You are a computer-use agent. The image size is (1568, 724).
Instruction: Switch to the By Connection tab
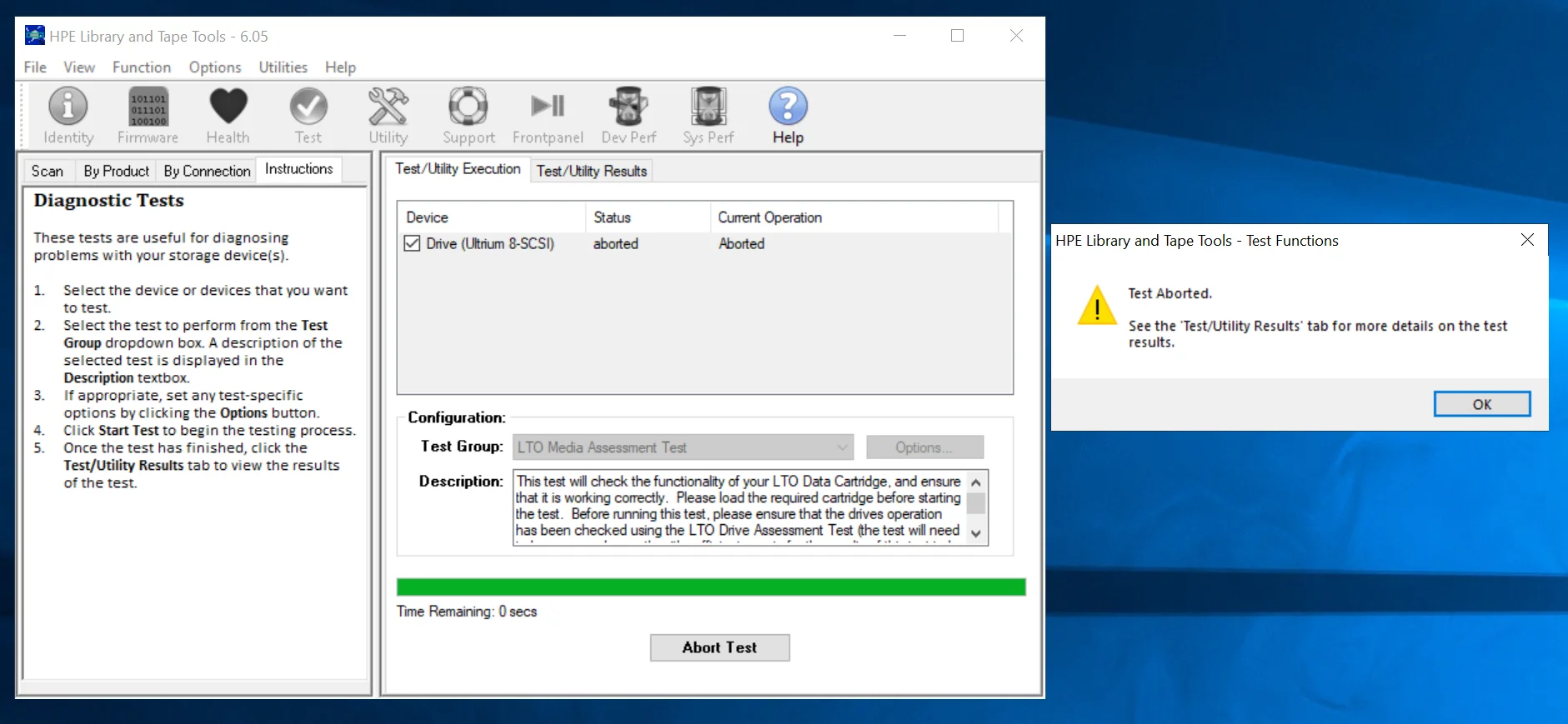207,171
